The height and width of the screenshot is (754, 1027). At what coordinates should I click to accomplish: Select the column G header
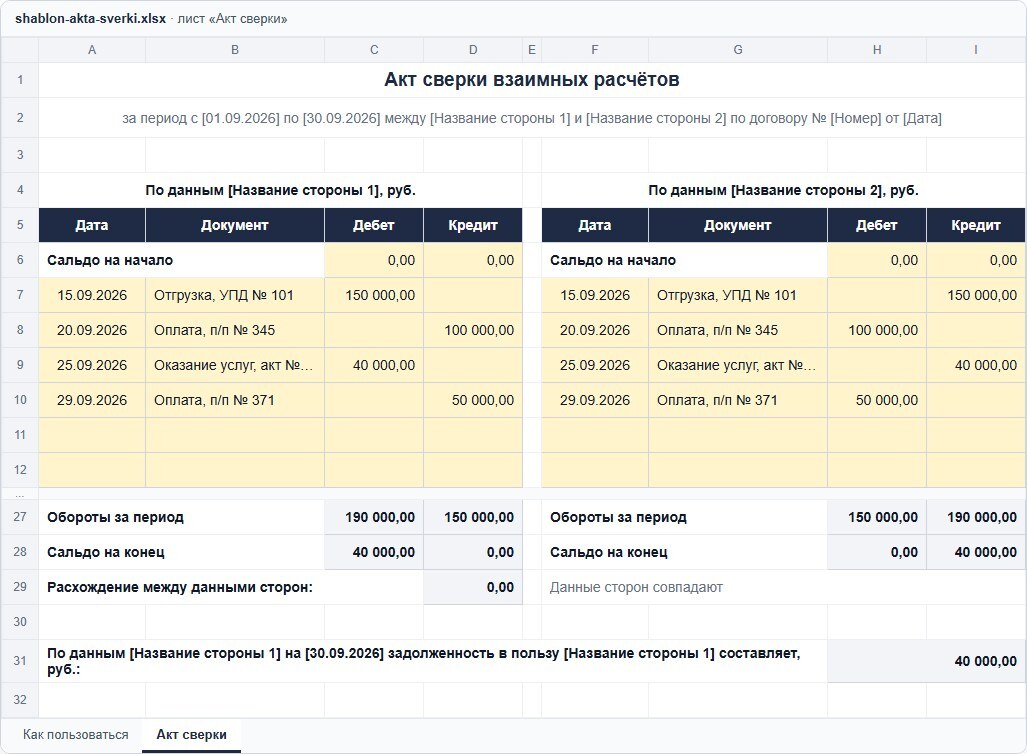coord(738,50)
